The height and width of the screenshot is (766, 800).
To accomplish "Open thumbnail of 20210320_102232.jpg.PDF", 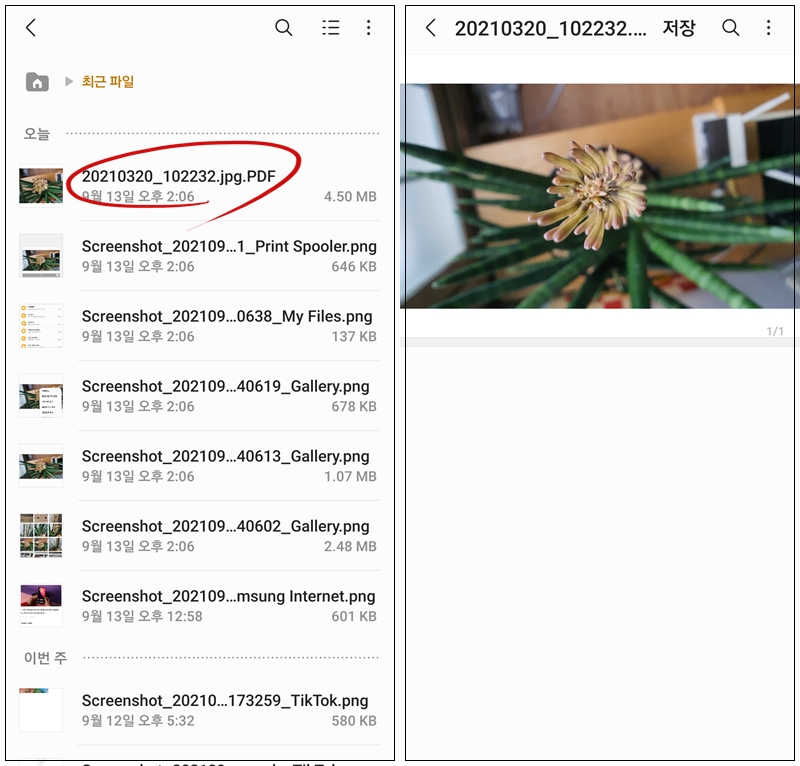I will (x=41, y=186).
